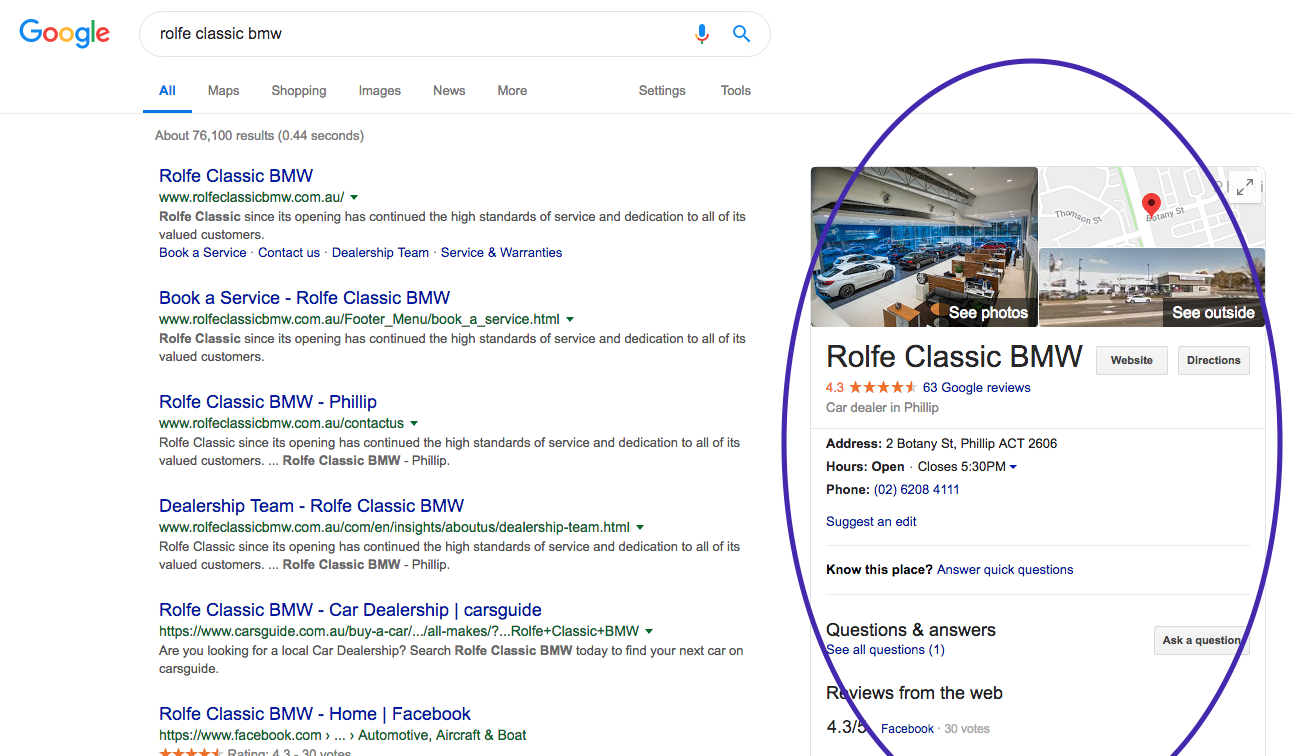Click Questions & answers heading
1293x756 pixels.
pyautogui.click(x=911, y=629)
